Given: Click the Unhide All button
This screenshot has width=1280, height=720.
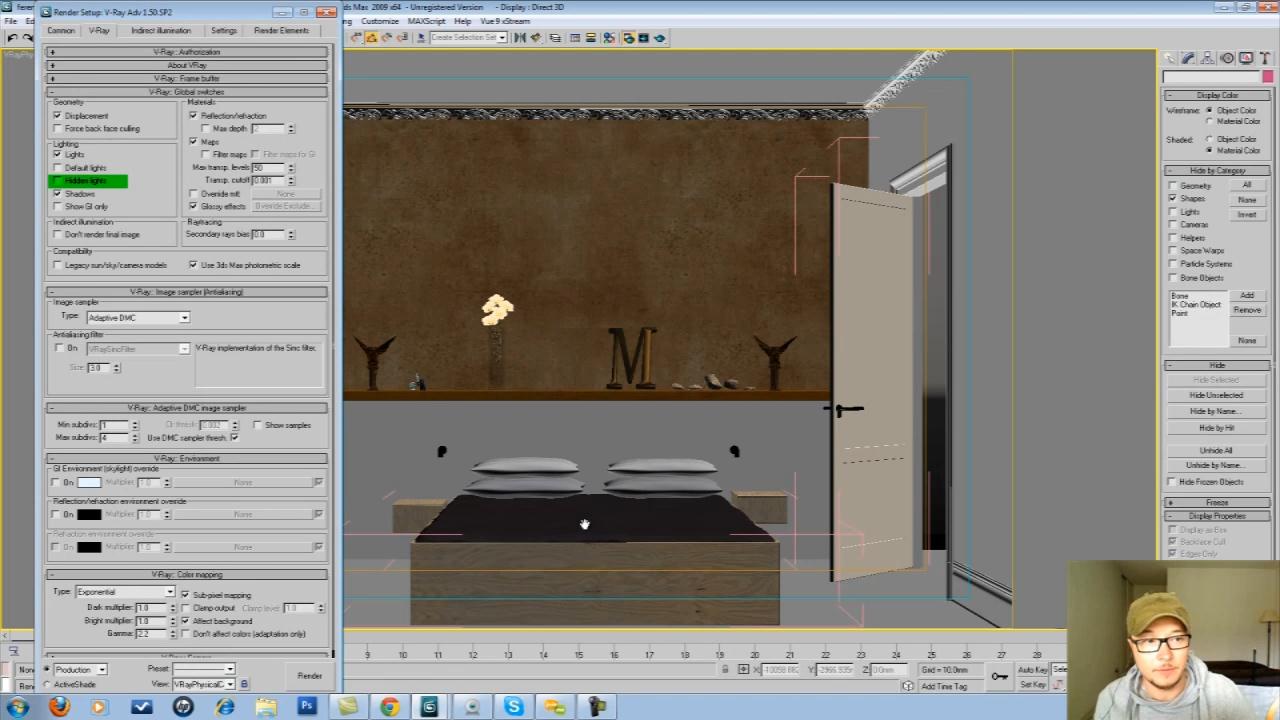Looking at the screenshot, I should coord(1217,450).
